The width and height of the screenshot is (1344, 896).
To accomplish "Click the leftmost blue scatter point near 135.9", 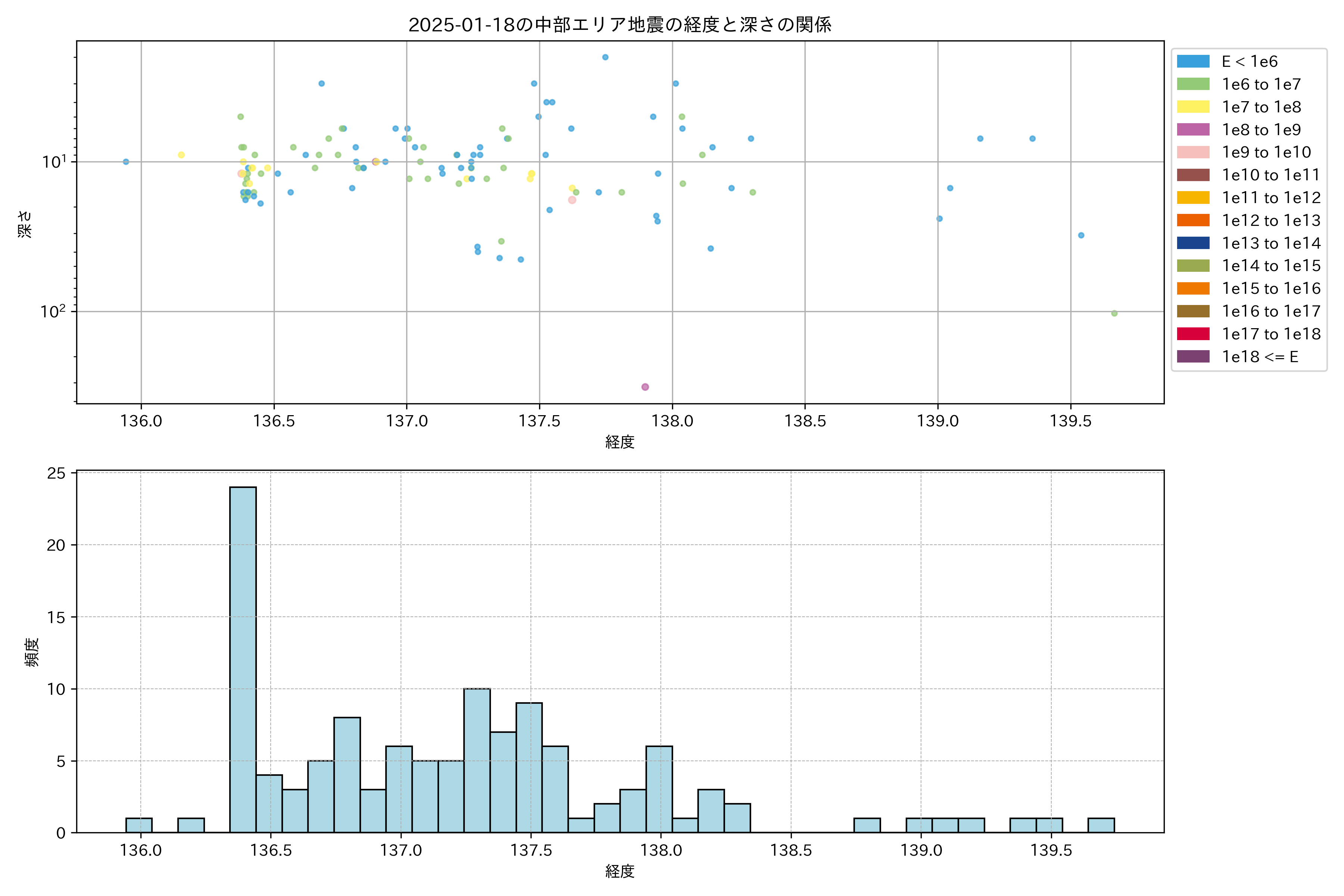I will pos(126,162).
